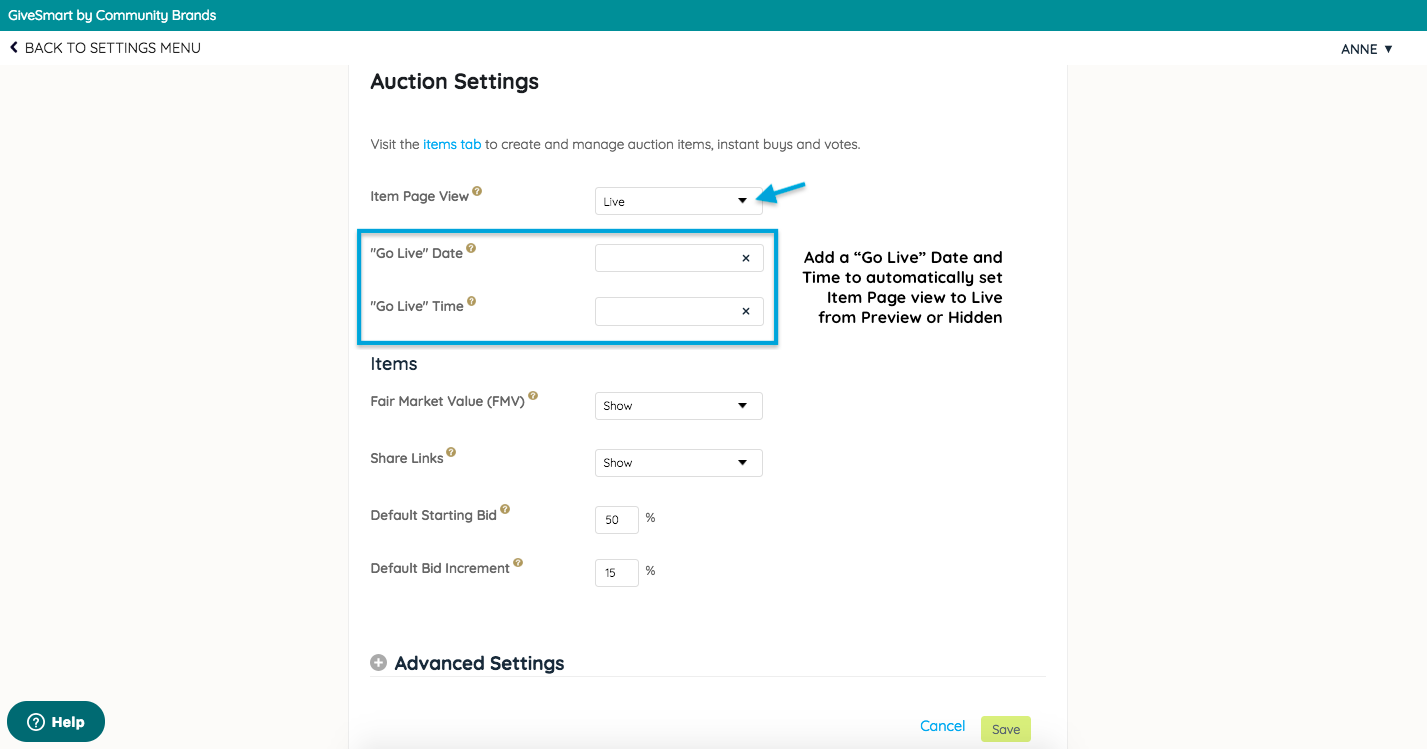Click Cancel link
The height and width of the screenshot is (749, 1427).
pyautogui.click(x=942, y=726)
